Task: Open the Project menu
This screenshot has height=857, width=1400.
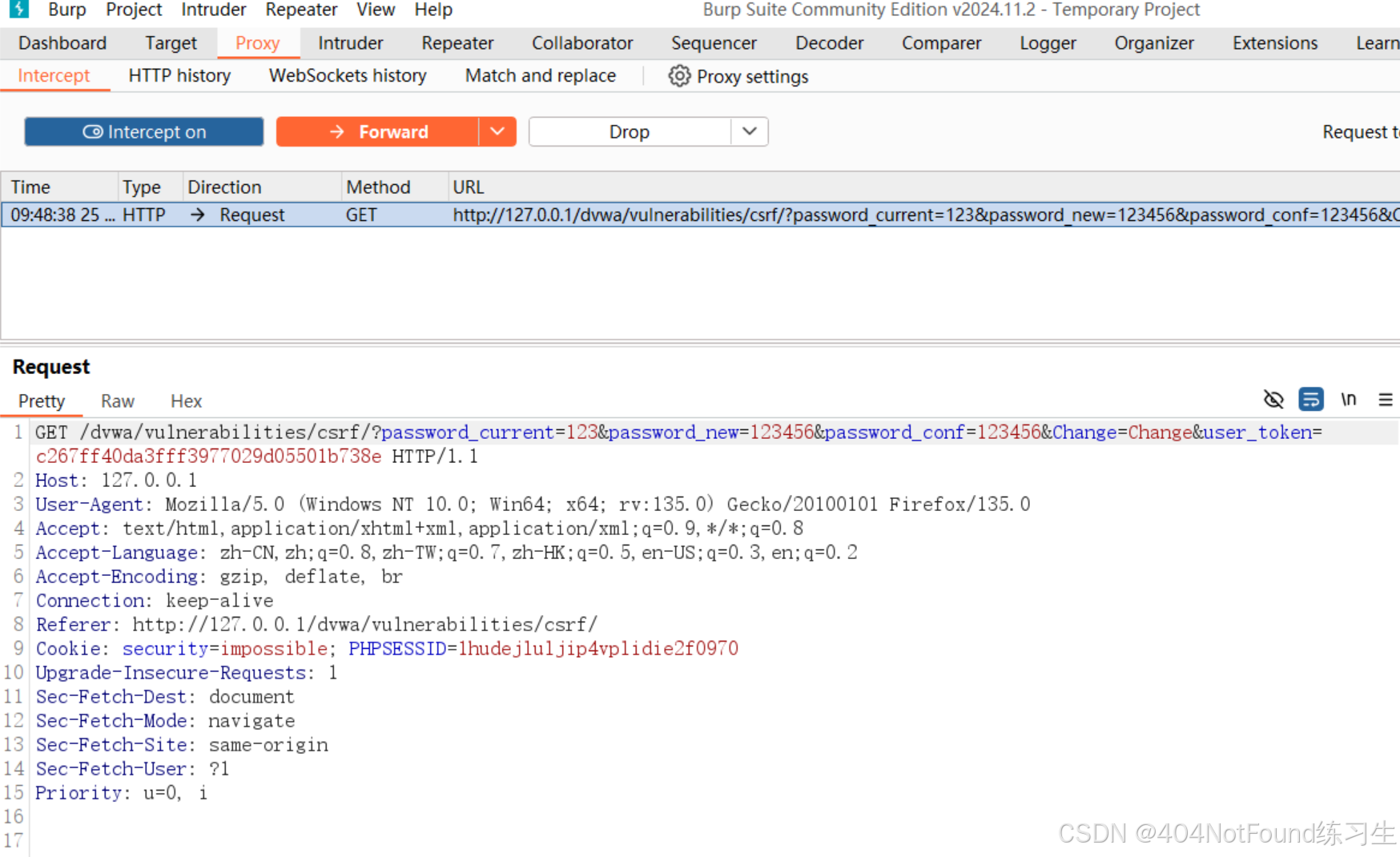Action: coord(134,10)
